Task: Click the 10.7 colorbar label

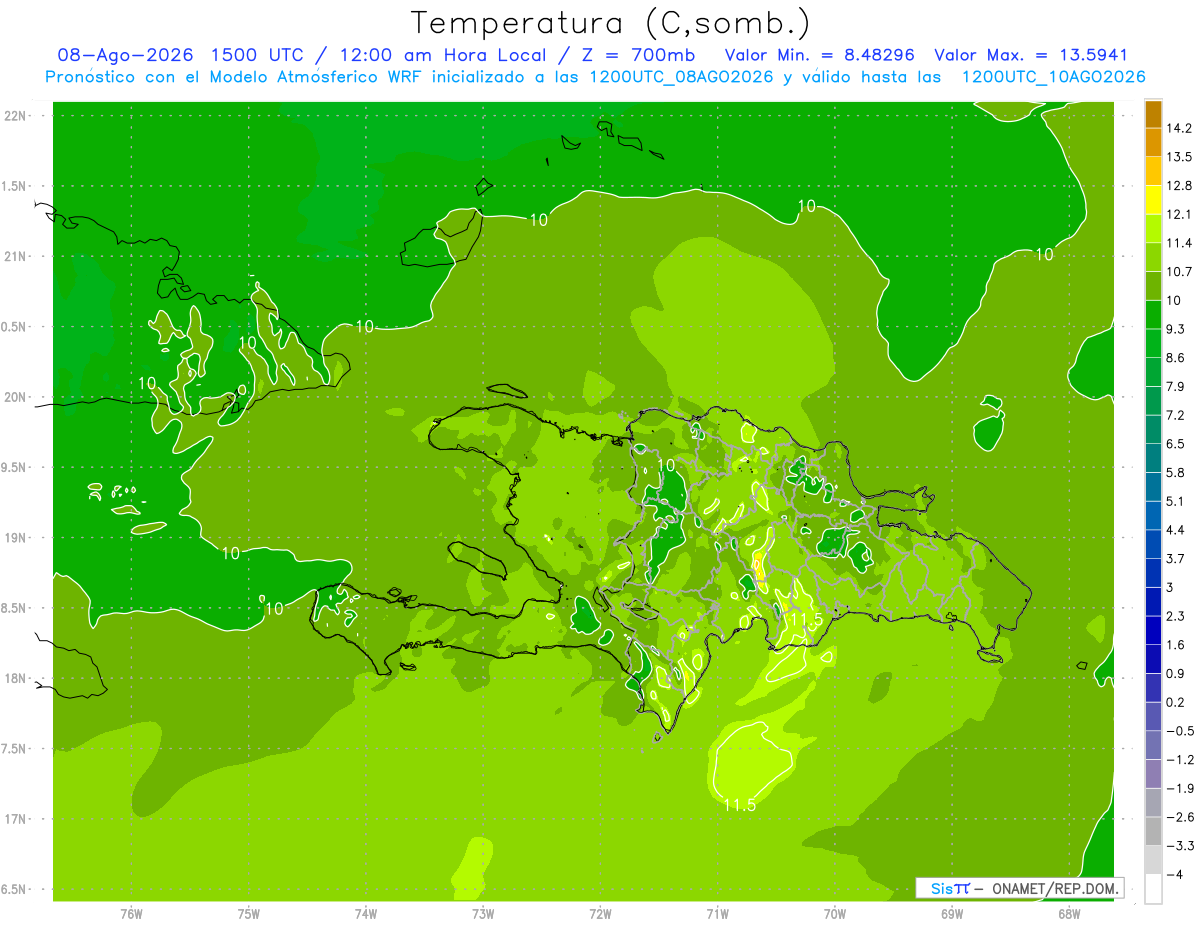Action: pos(1178,271)
